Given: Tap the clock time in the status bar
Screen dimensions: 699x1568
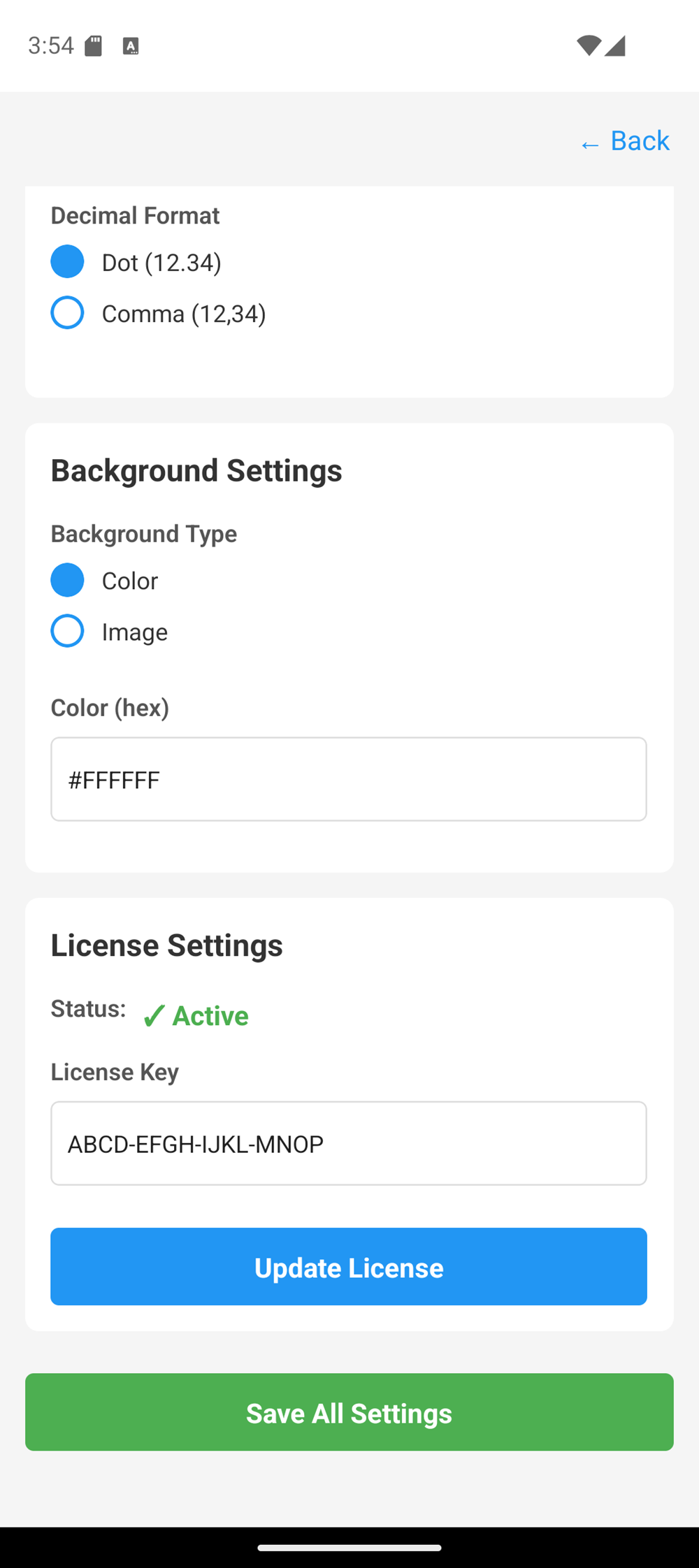Looking at the screenshot, I should (50, 46).
